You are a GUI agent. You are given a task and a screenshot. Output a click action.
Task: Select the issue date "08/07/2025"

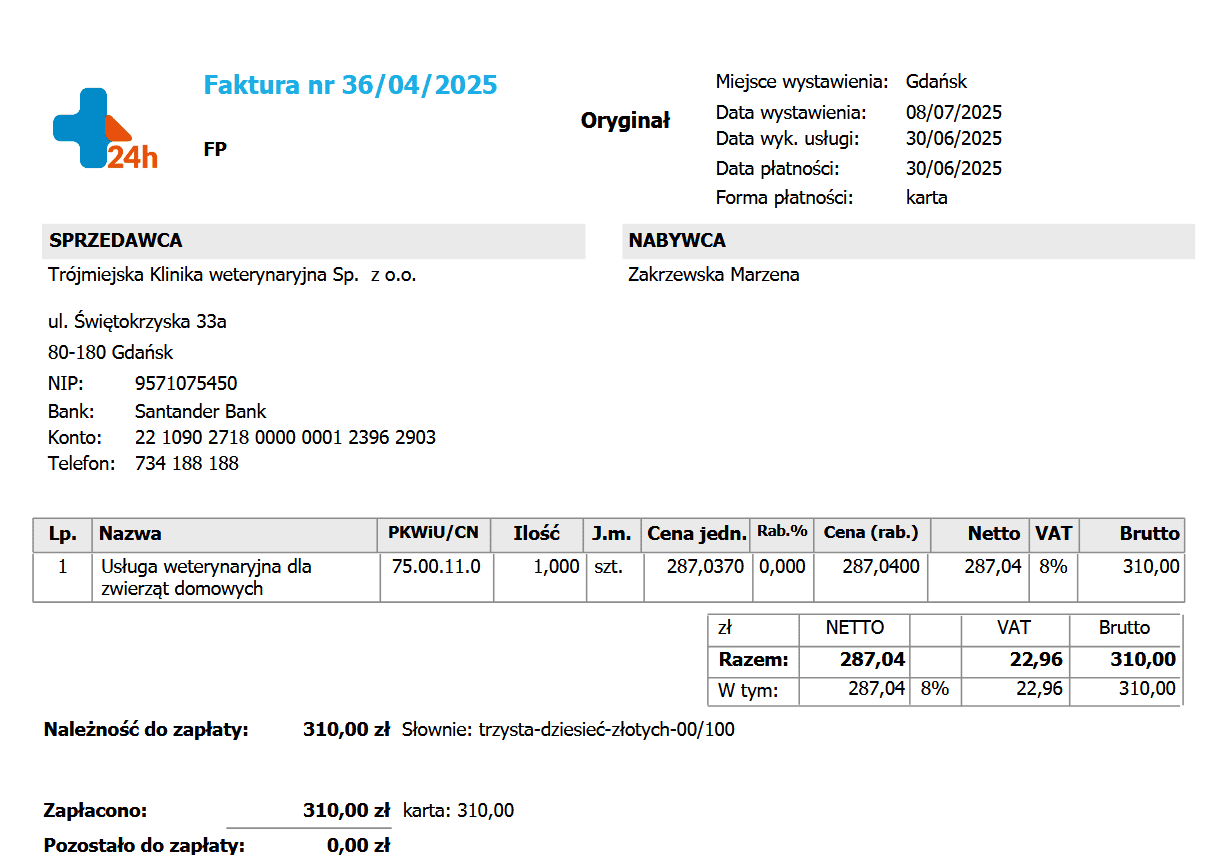click(x=954, y=112)
